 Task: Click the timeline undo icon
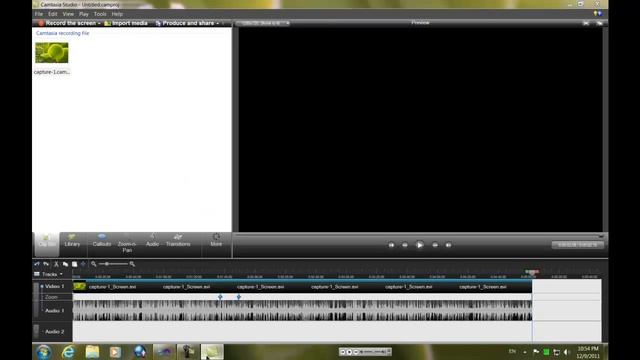tap(37, 264)
